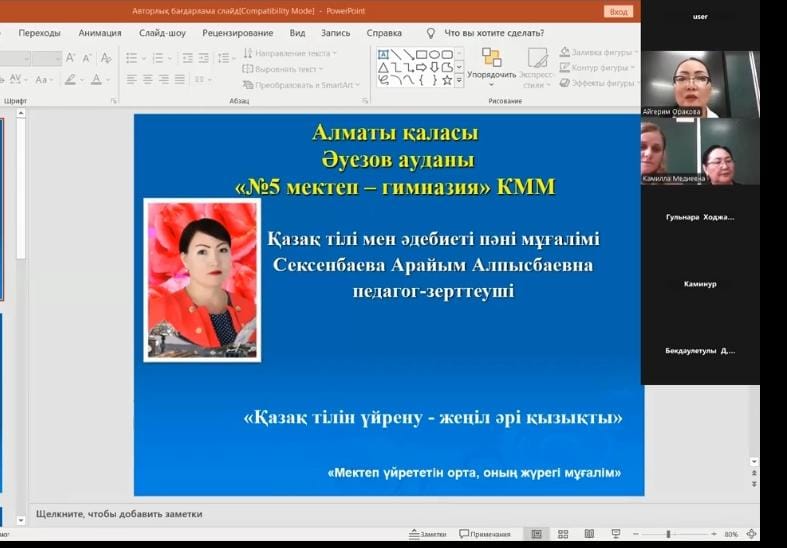Click the bulleted list icon
This screenshot has height=548, width=787.
tap(132, 58)
